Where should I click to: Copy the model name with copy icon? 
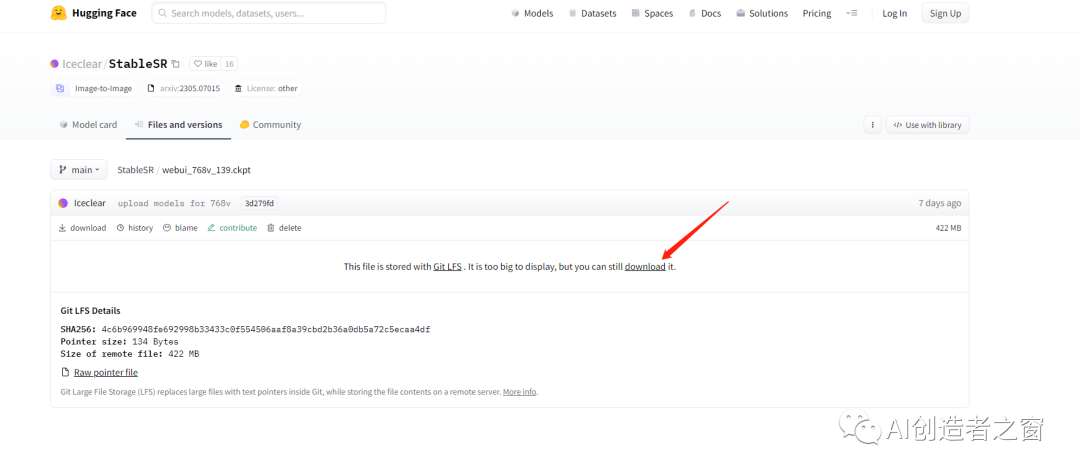pyautogui.click(x=176, y=64)
